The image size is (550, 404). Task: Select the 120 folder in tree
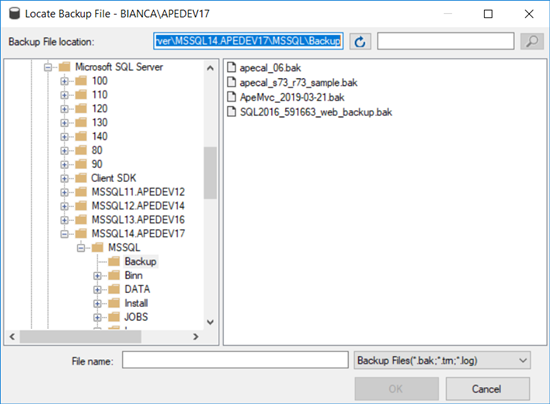coord(100,108)
